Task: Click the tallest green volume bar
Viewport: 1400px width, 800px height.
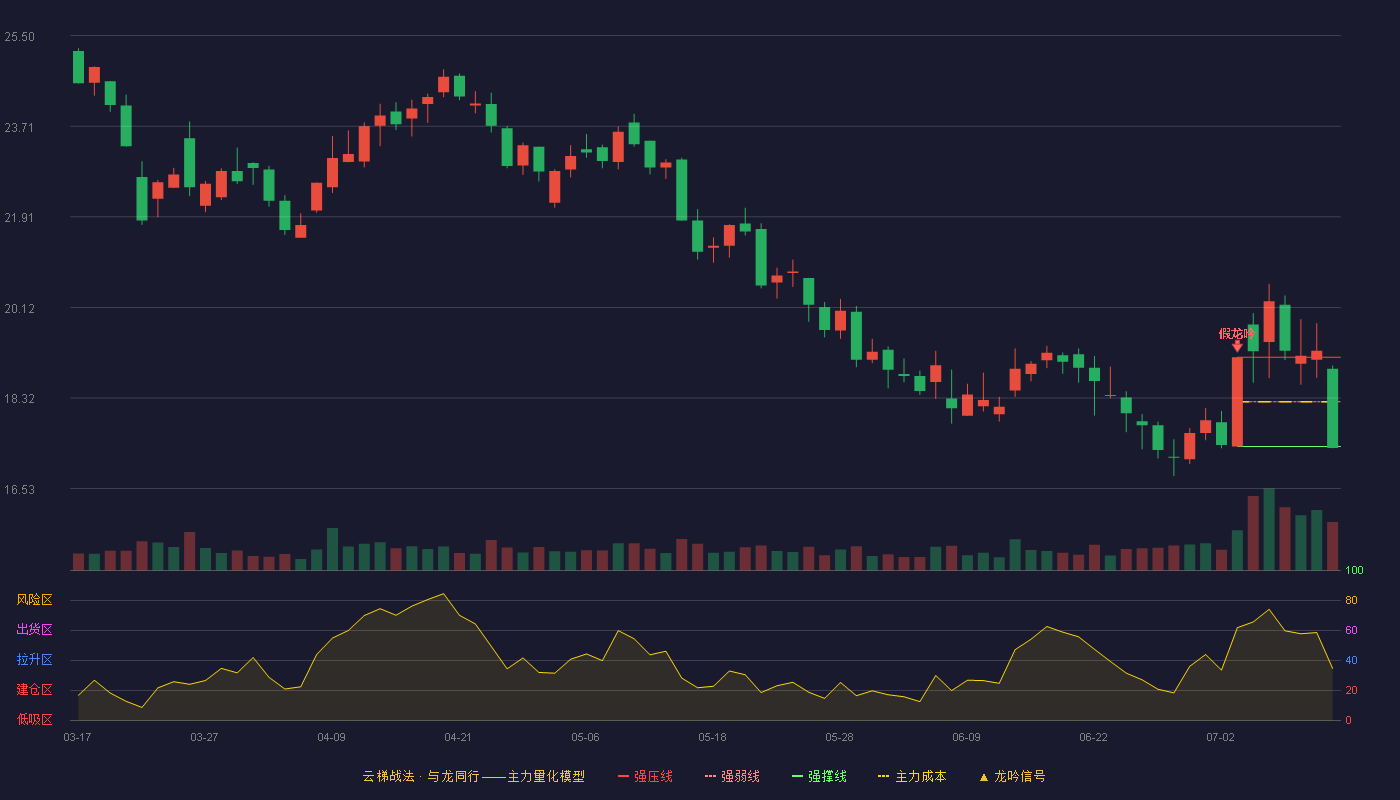Action: tap(1269, 529)
